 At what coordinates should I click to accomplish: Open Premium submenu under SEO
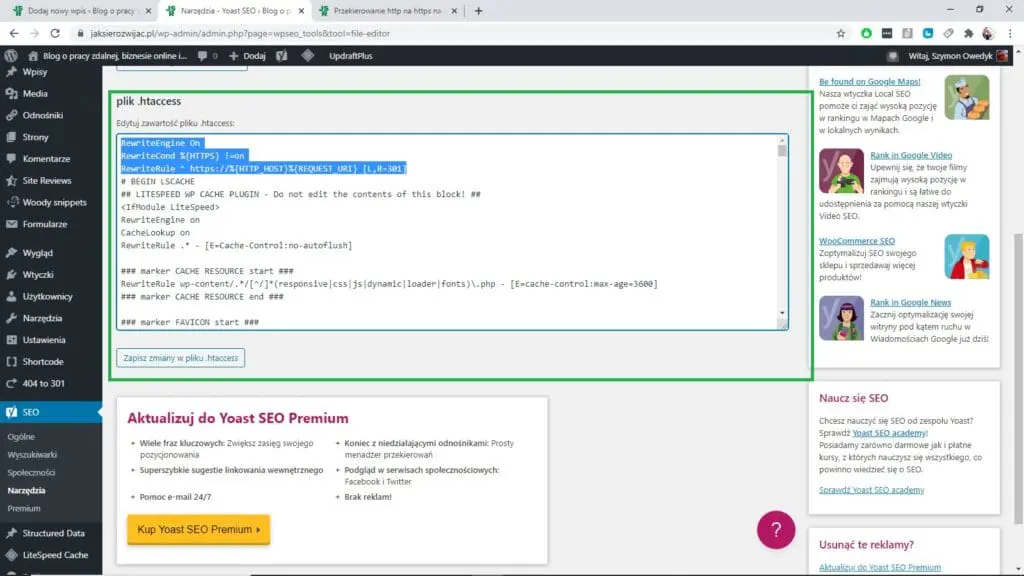point(24,508)
